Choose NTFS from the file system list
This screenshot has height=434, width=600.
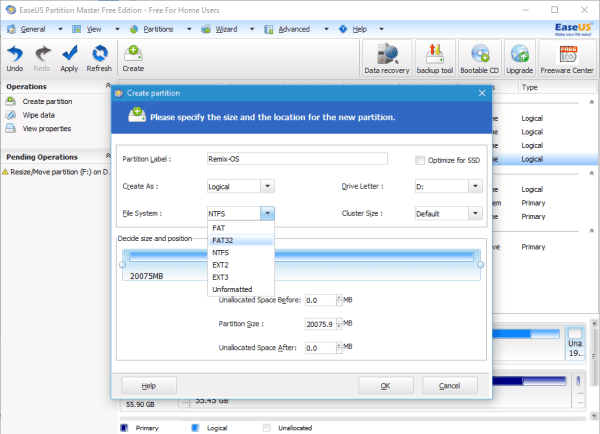click(x=241, y=253)
